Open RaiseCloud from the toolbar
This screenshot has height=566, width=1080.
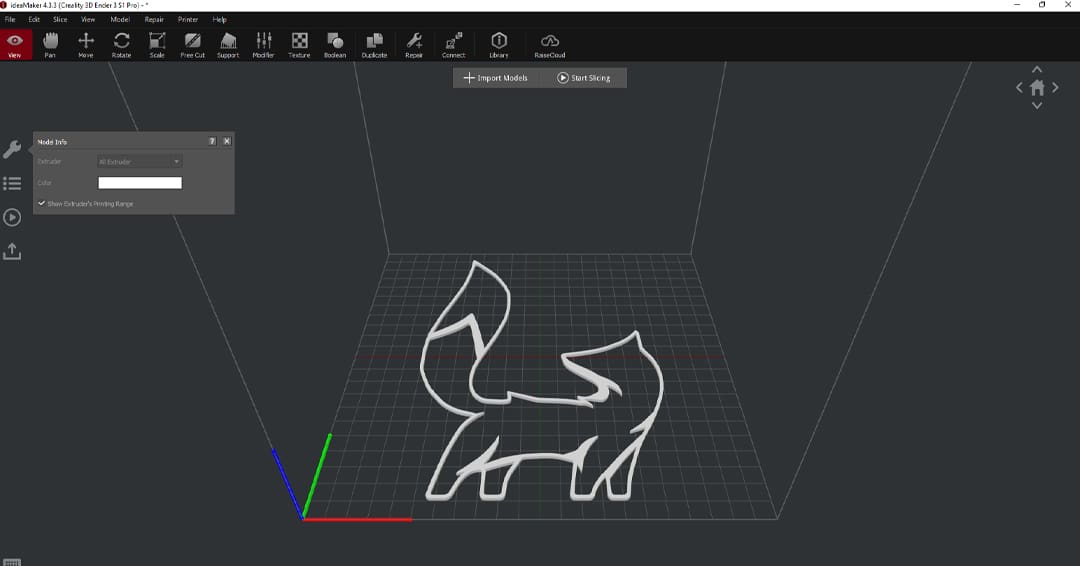pos(550,45)
